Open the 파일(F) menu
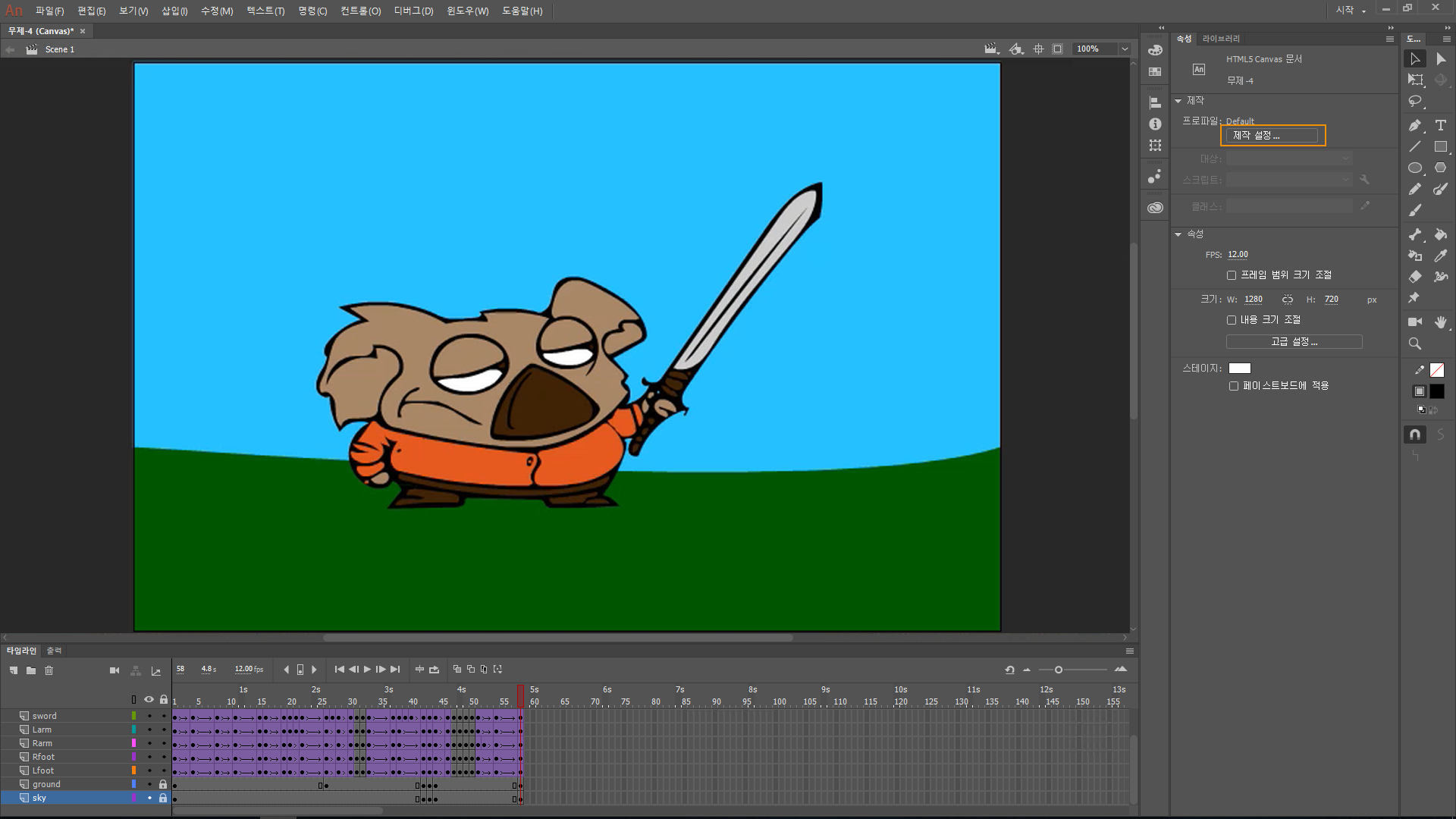This screenshot has width=1456, height=819. pyautogui.click(x=49, y=11)
